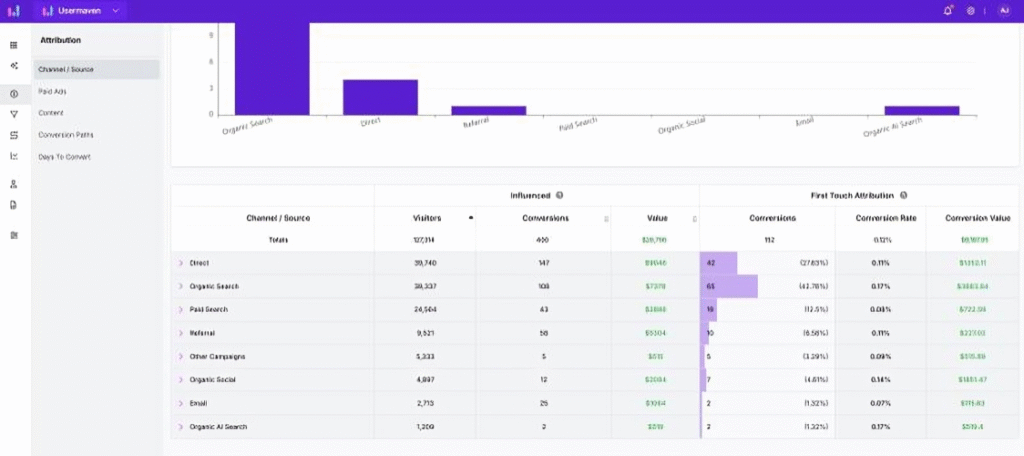Open settings gear in top bar
The height and width of the screenshot is (456, 1024).
pos(970,11)
